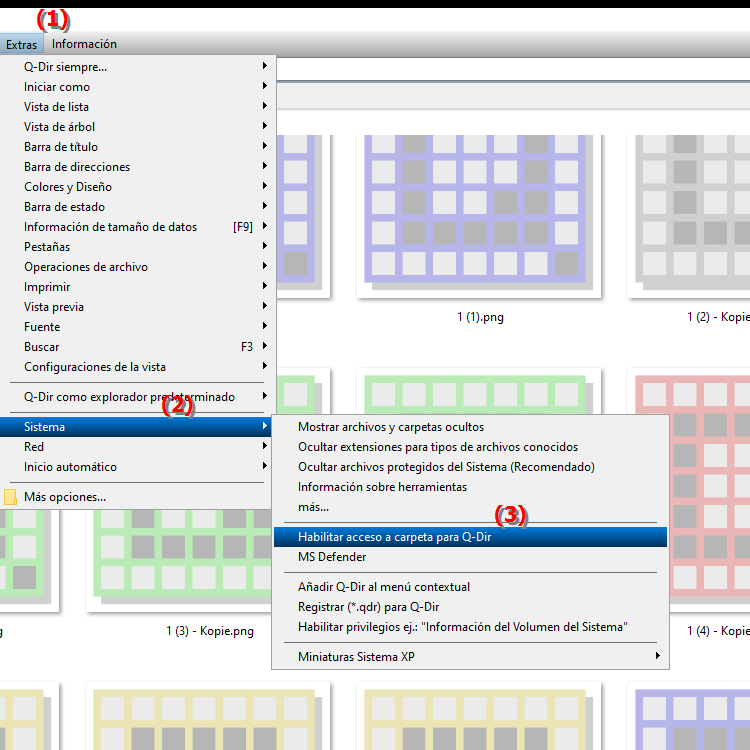Screen dimensions: 750x750
Task: Choose Registrar (*.qdr) para Q-Dir
Action: coord(470,607)
